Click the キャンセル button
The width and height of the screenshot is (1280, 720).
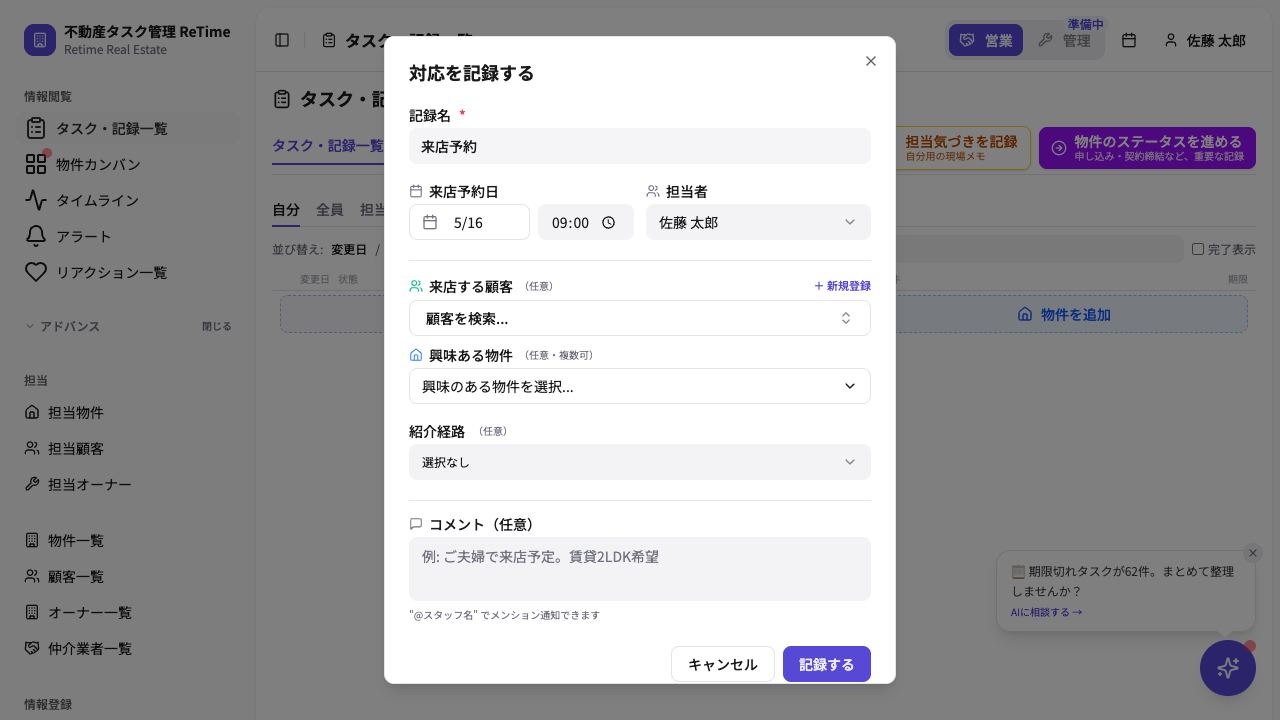click(723, 664)
